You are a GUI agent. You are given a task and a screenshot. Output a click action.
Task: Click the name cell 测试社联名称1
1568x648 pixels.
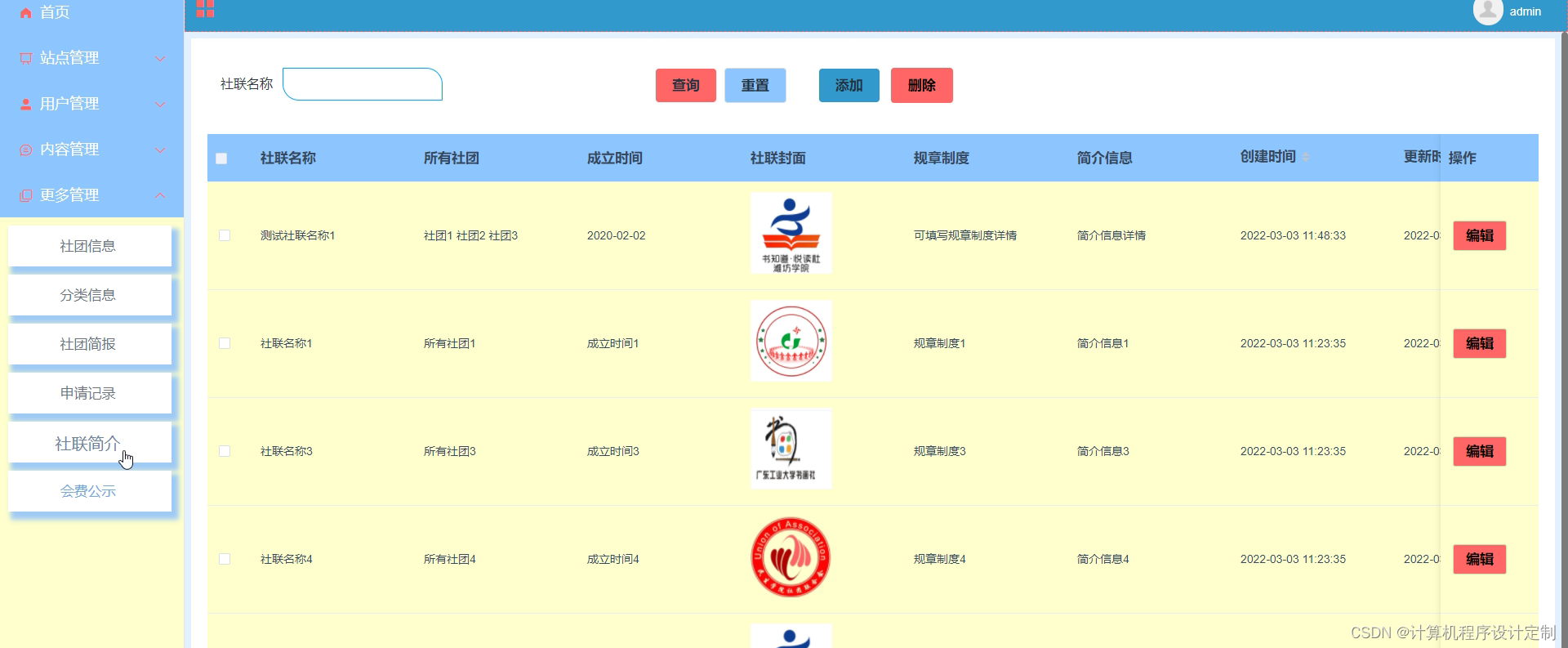point(298,235)
